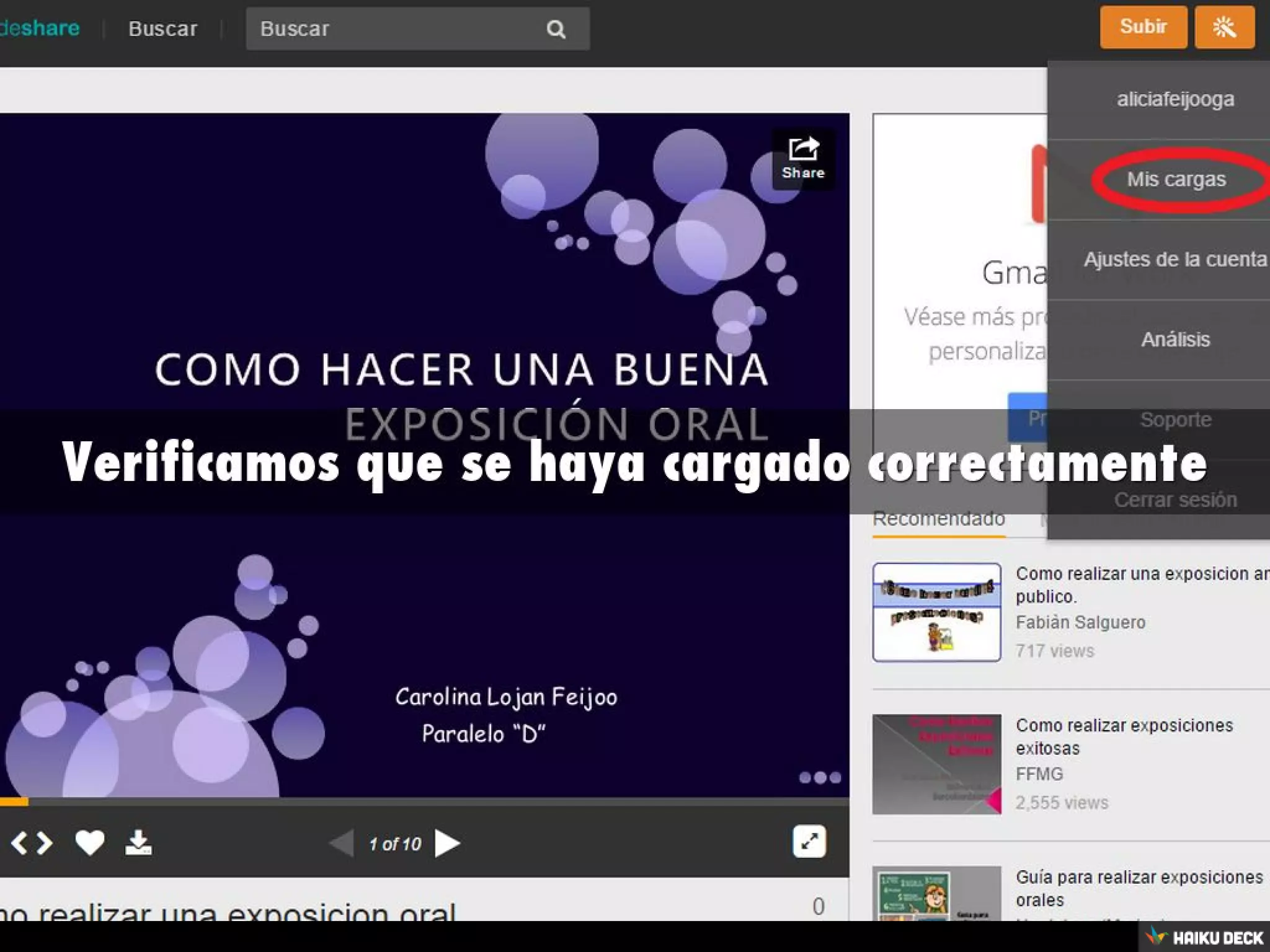This screenshot has width=1270, height=952.
Task: Click the slide in the viewer
Action: tap(425, 455)
